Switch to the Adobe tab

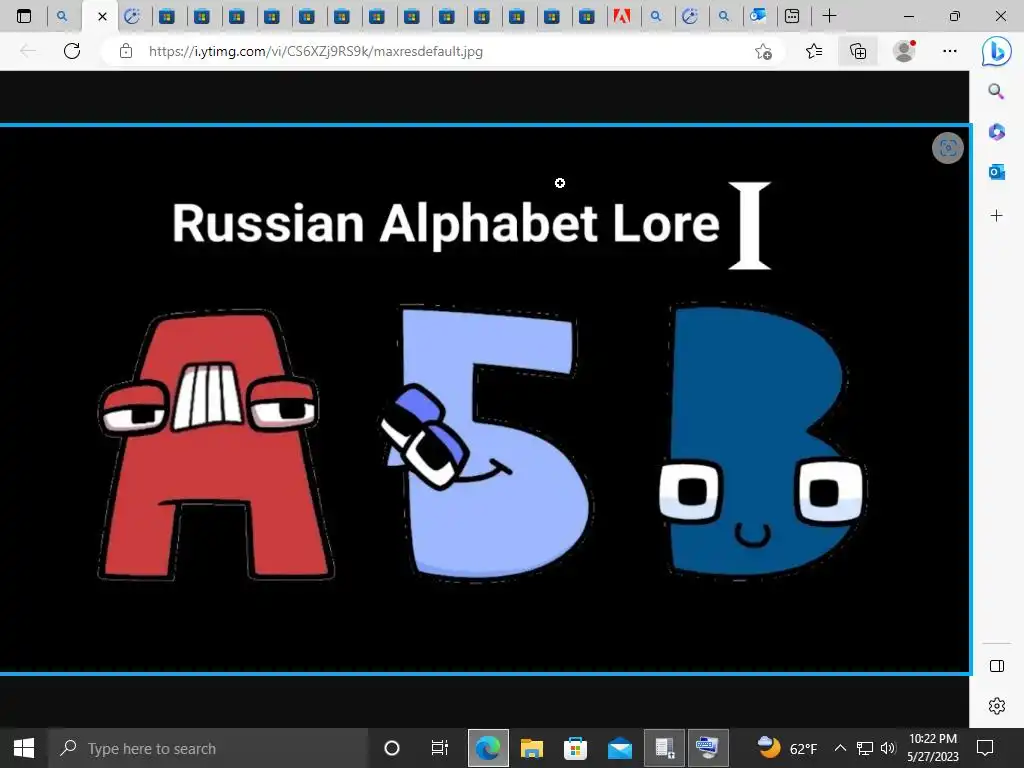click(x=621, y=16)
